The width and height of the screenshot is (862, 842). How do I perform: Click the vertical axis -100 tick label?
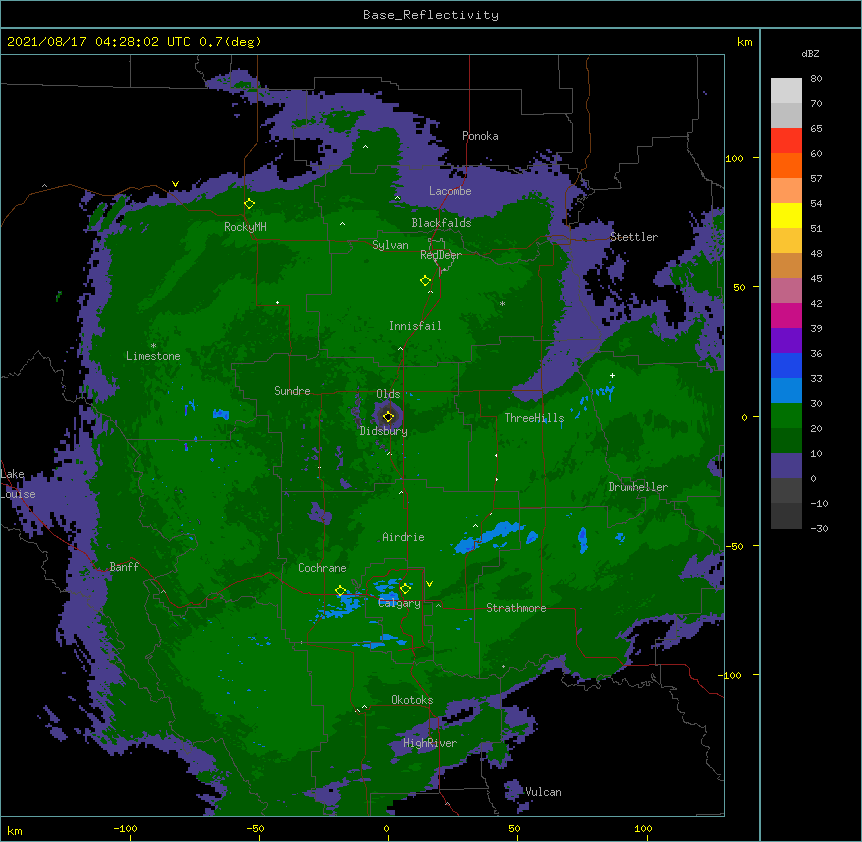tap(731, 675)
